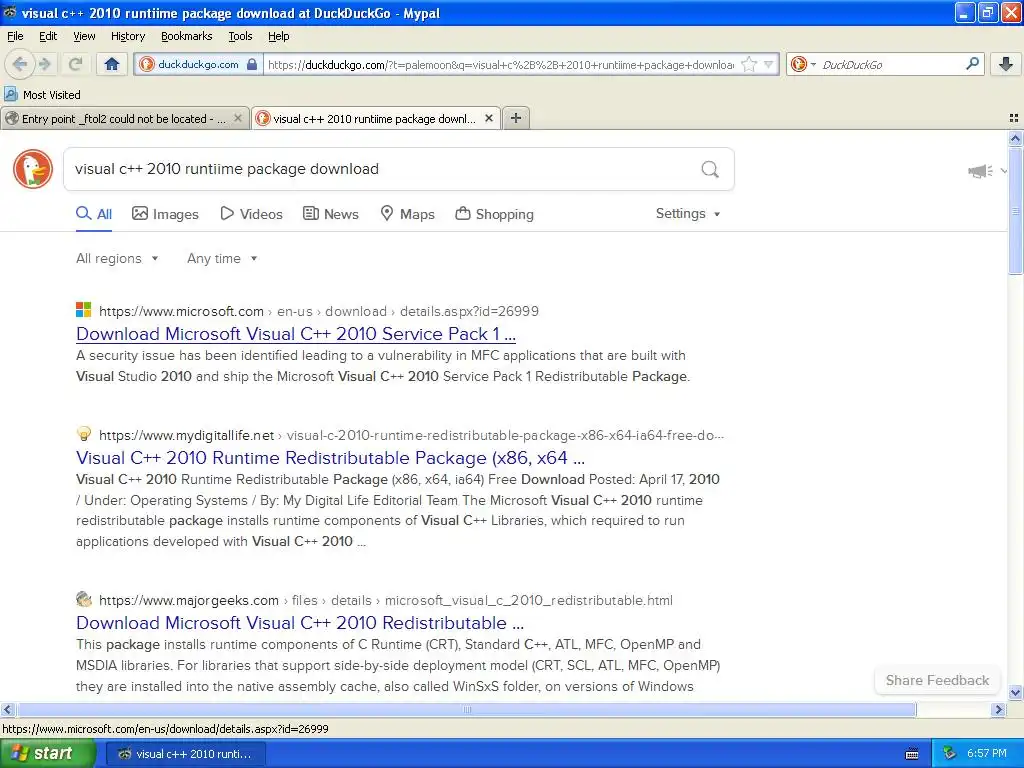This screenshot has width=1024, height=768.
Task: Click the vertical scrollbar down arrow
Action: click(x=1015, y=693)
